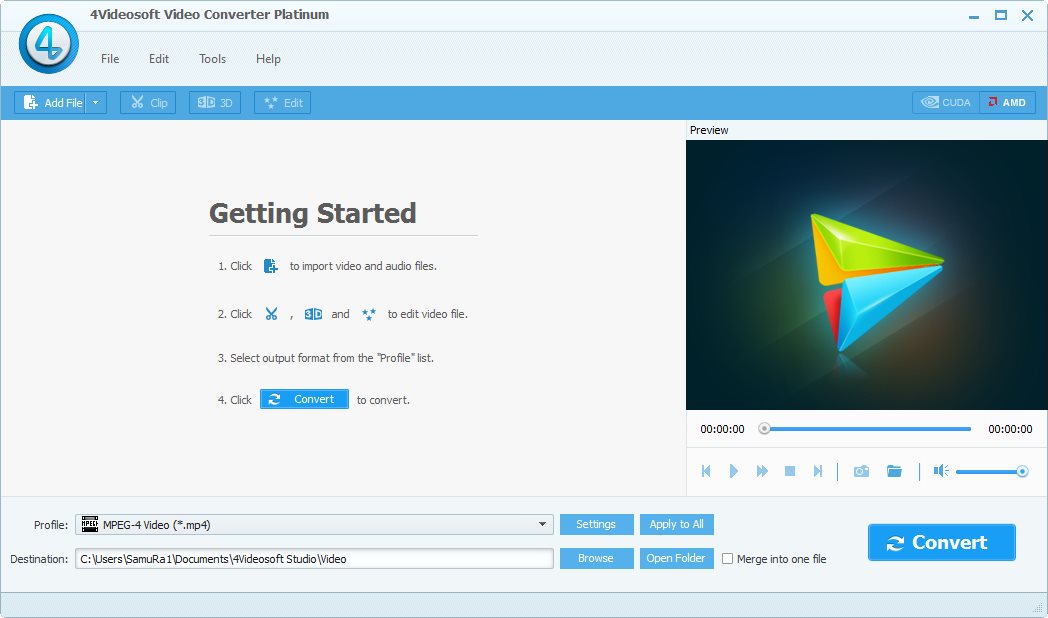Adjust the volume slider
This screenshot has width=1048, height=618.
pyautogui.click(x=992, y=472)
